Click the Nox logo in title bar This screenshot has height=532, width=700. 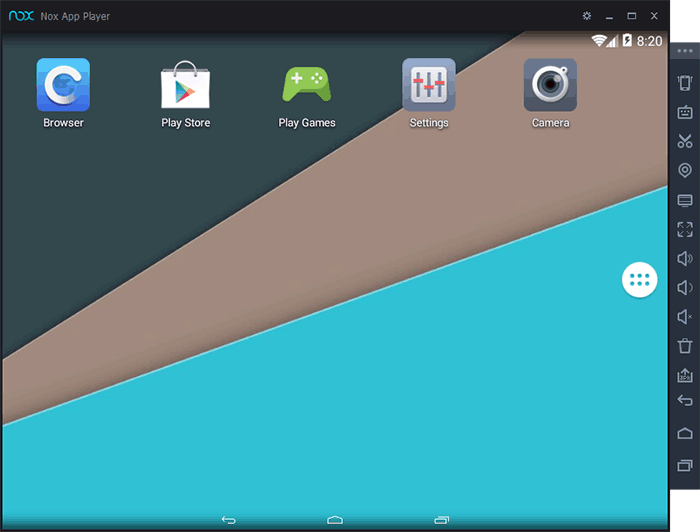click(21, 16)
